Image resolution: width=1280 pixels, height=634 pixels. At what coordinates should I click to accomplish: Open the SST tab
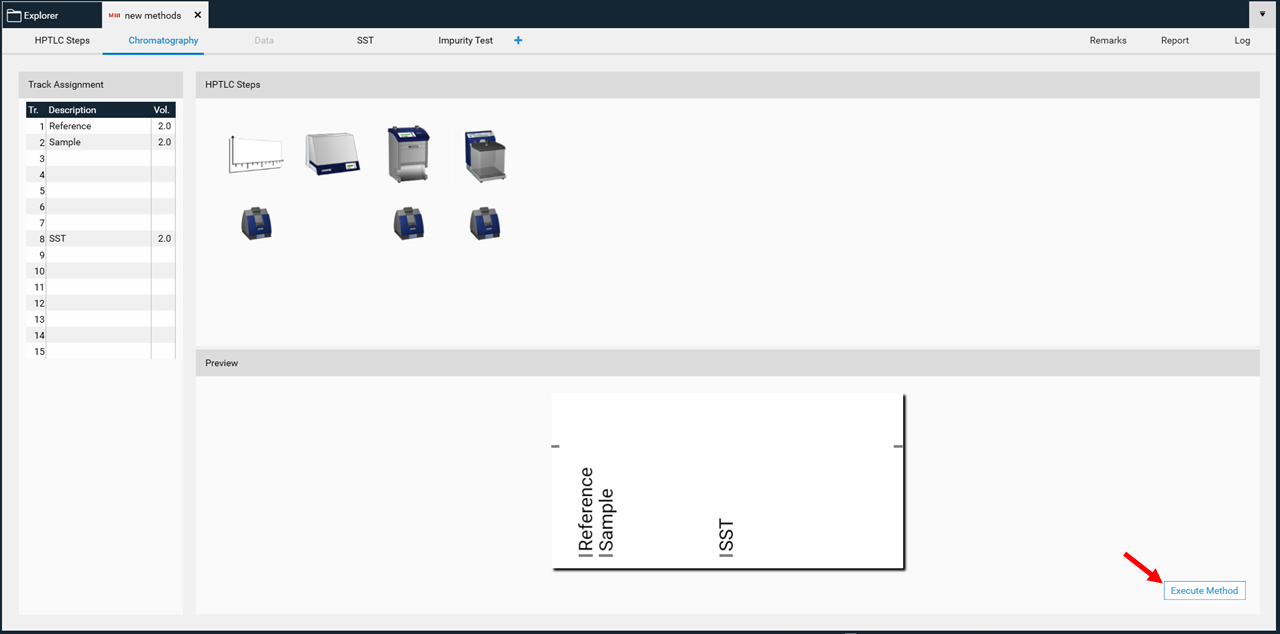365,41
